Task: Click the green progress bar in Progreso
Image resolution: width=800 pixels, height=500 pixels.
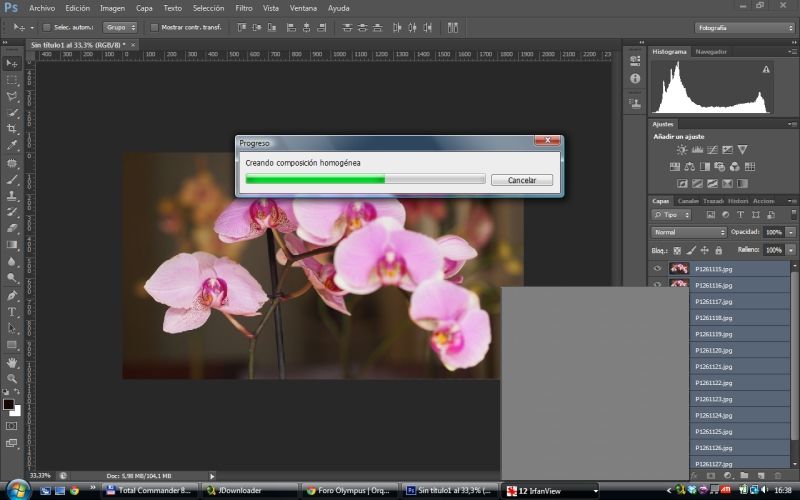Action: click(365, 179)
